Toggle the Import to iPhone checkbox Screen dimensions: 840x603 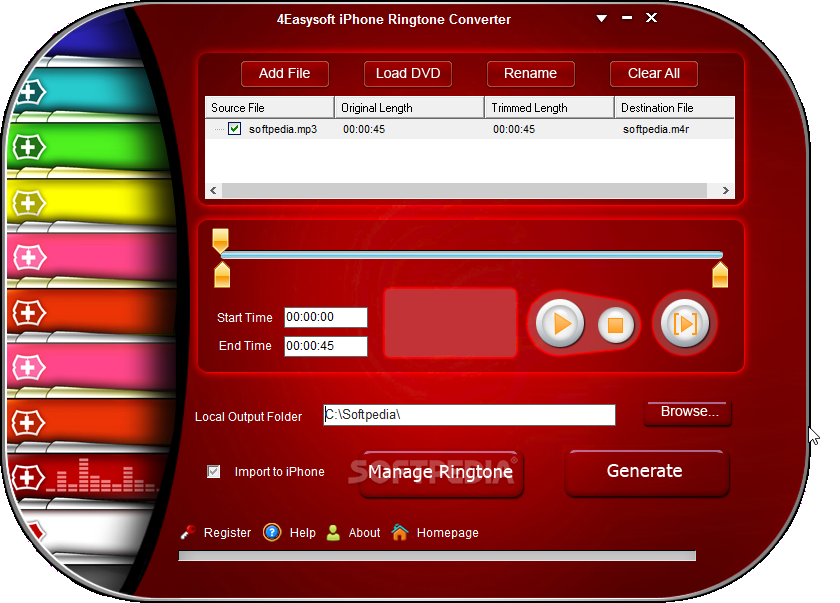pyautogui.click(x=213, y=471)
